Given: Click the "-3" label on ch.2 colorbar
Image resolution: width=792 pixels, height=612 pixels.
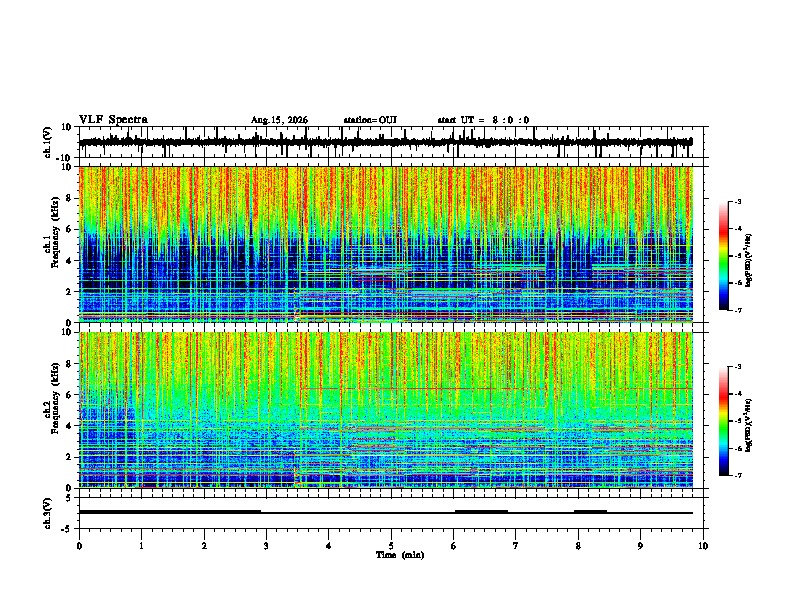Looking at the screenshot, I should click(737, 367).
